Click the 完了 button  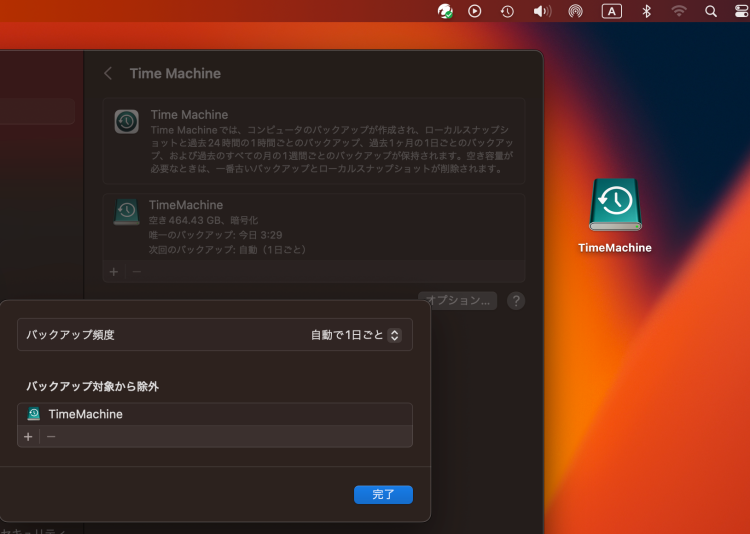383,494
